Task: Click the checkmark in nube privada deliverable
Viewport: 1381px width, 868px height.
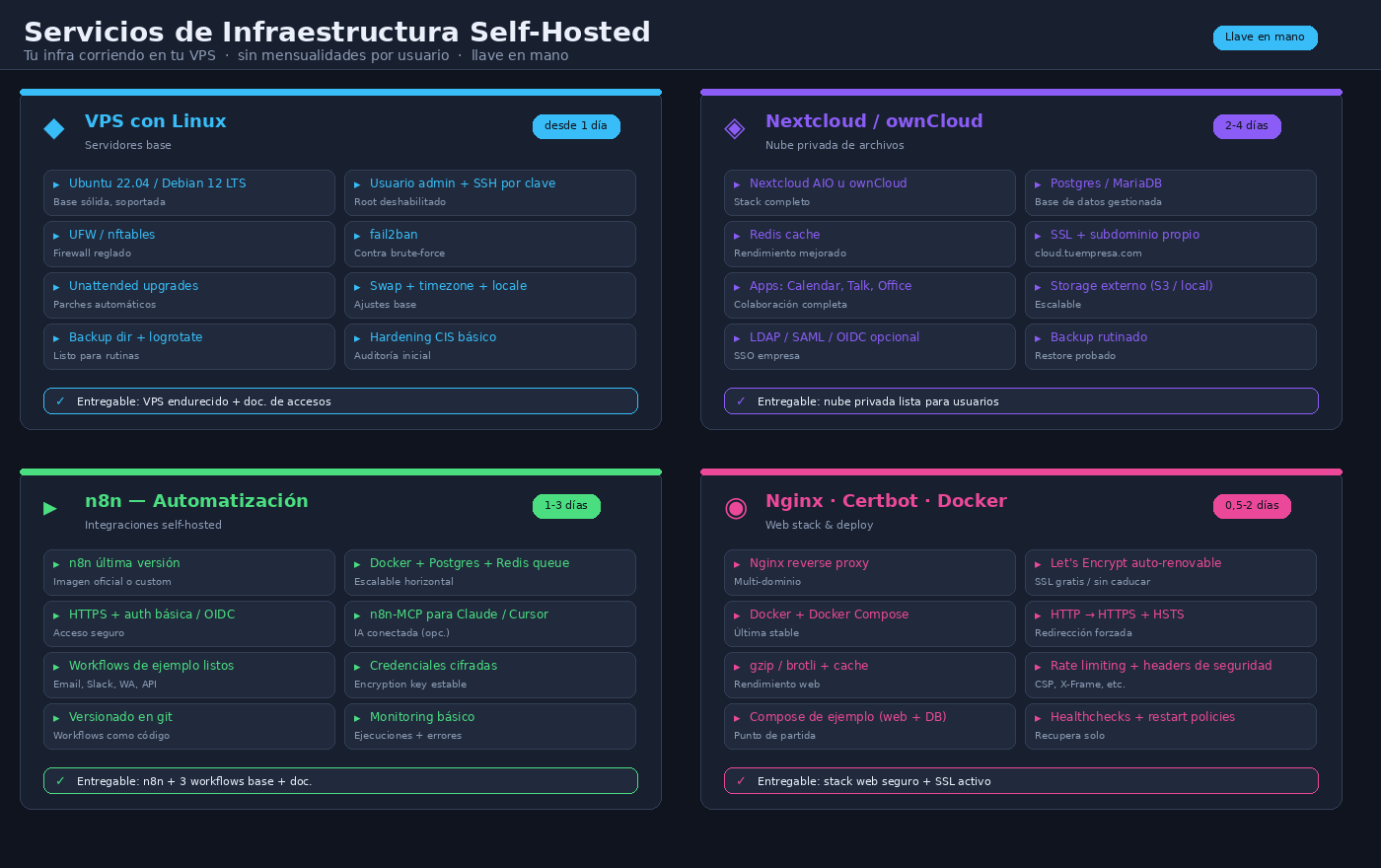Action: pyautogui.click(x=741, y=401)
